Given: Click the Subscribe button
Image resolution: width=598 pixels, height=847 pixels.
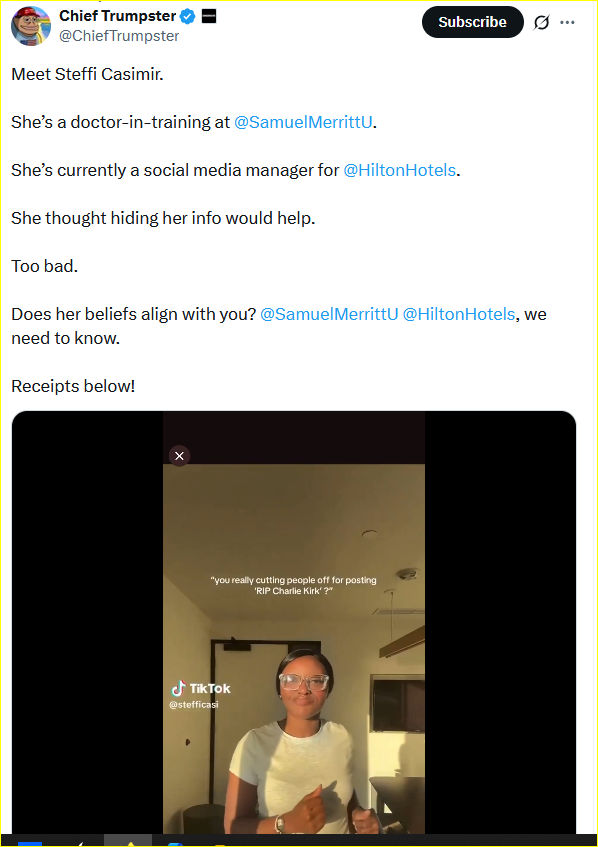Looking at the screenshot, I should (473, 22).
